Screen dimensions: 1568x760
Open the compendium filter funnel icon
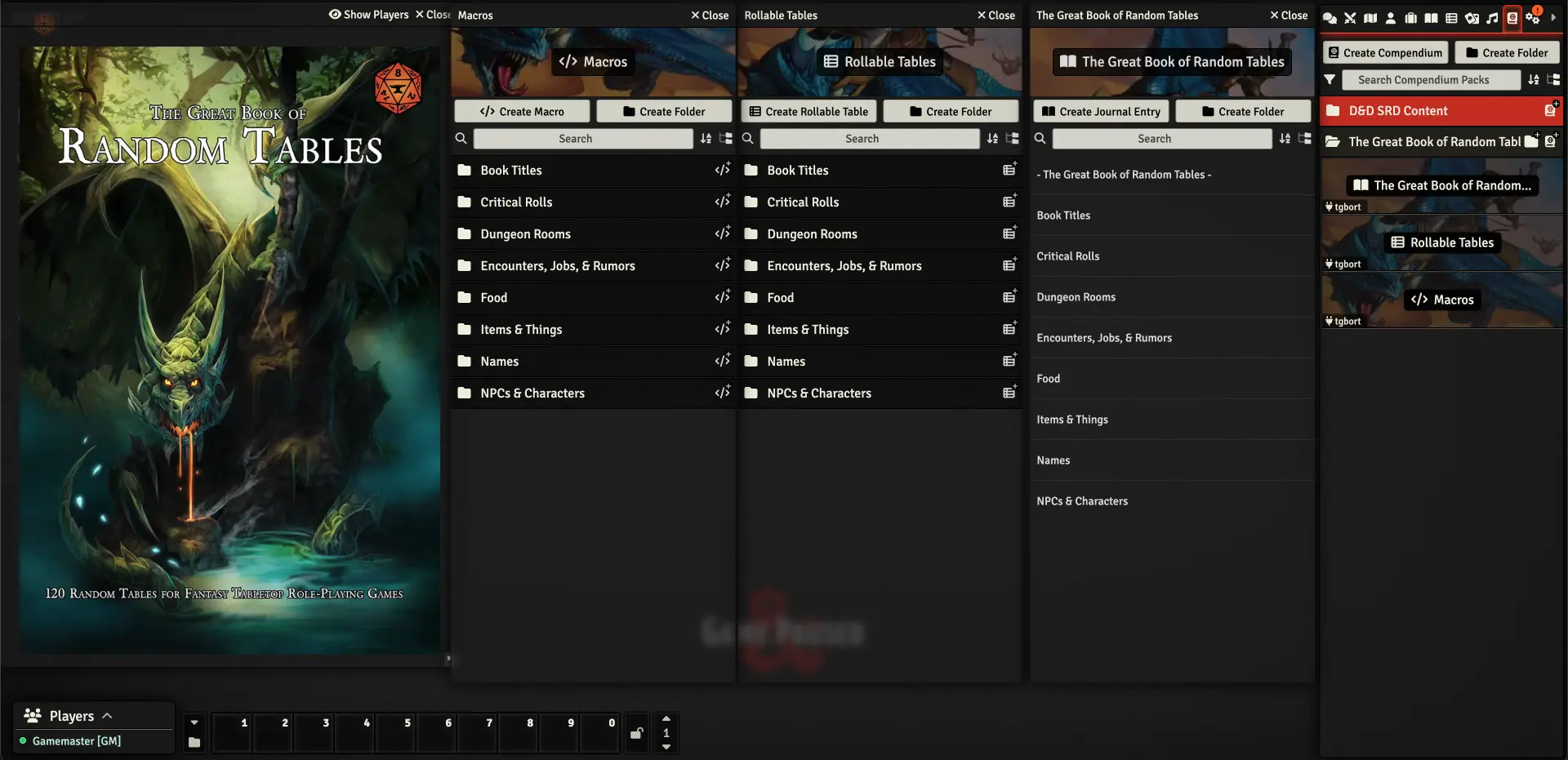coord(1330,79)
